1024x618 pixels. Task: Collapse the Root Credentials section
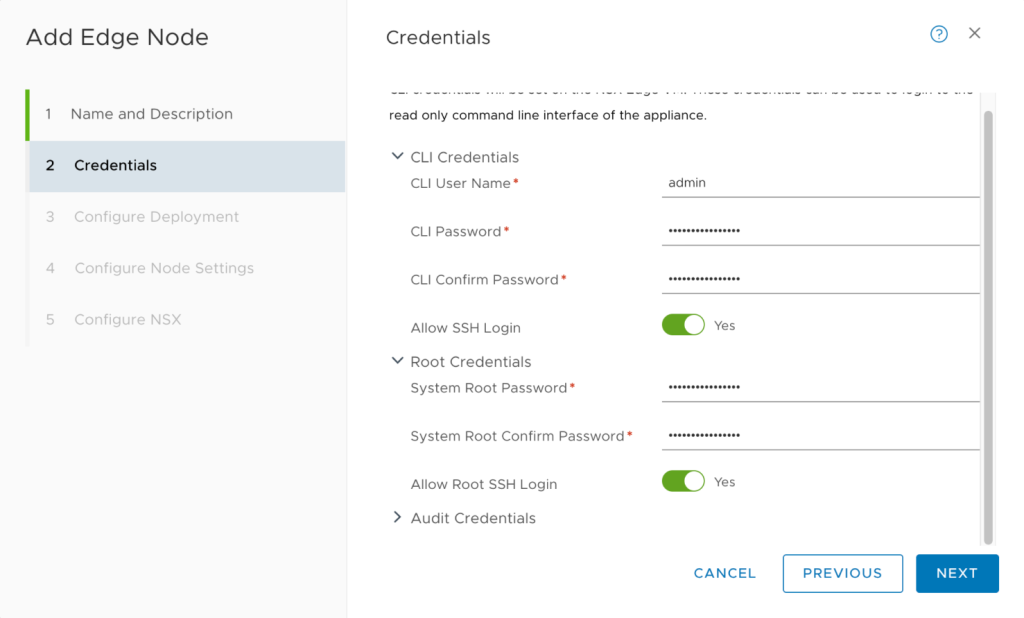pyautogui.click(x=398, y=361)
